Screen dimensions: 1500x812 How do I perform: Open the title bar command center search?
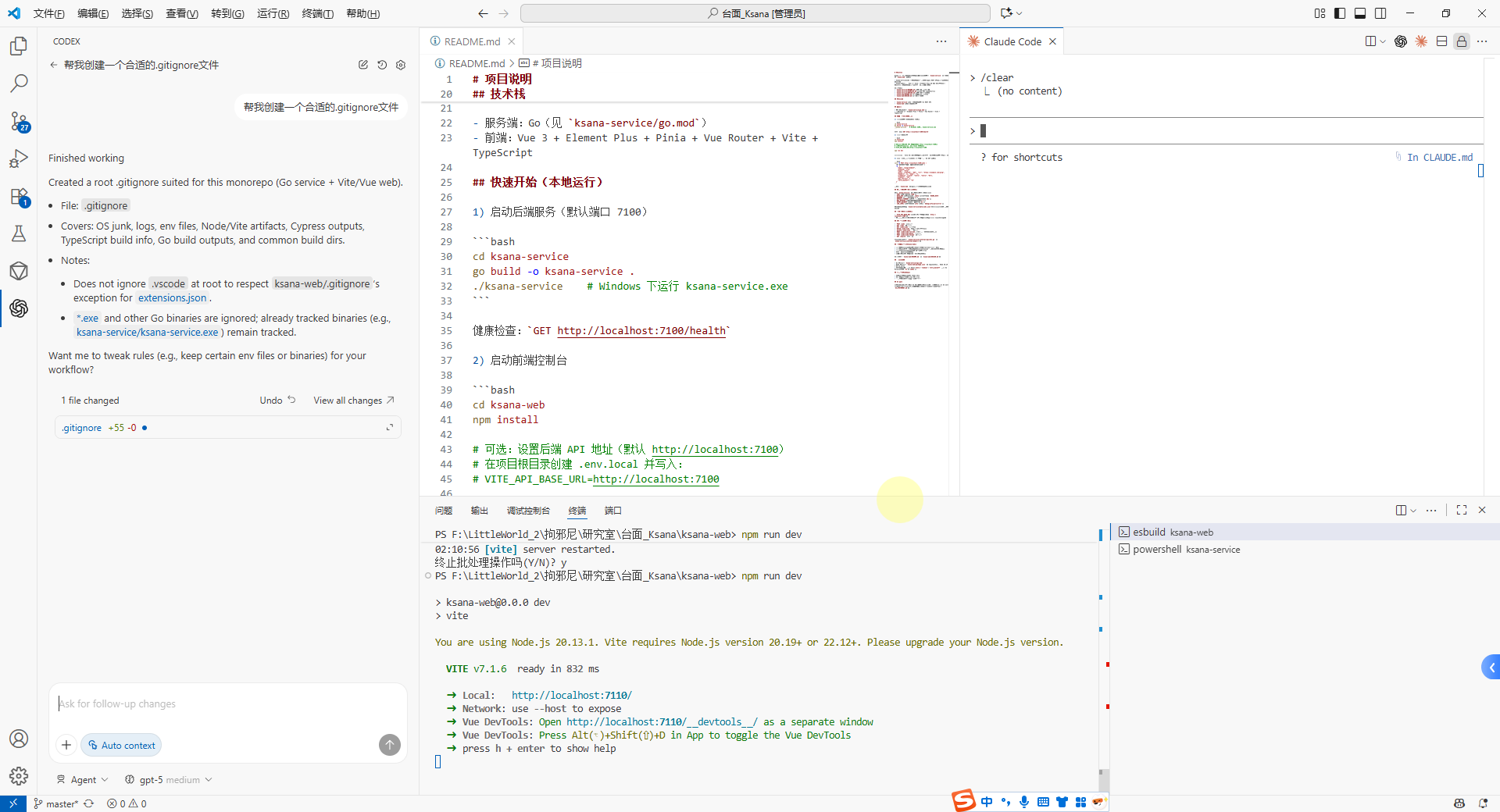click(x=755, y=13)
